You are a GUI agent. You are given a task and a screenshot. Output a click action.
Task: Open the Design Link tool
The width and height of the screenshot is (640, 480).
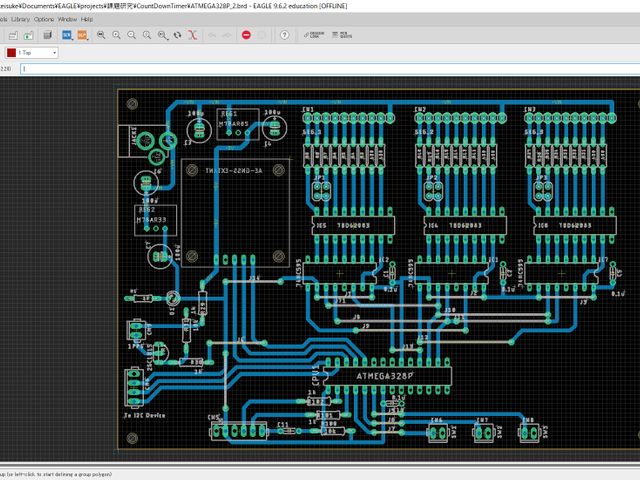(x=314, y=35)
